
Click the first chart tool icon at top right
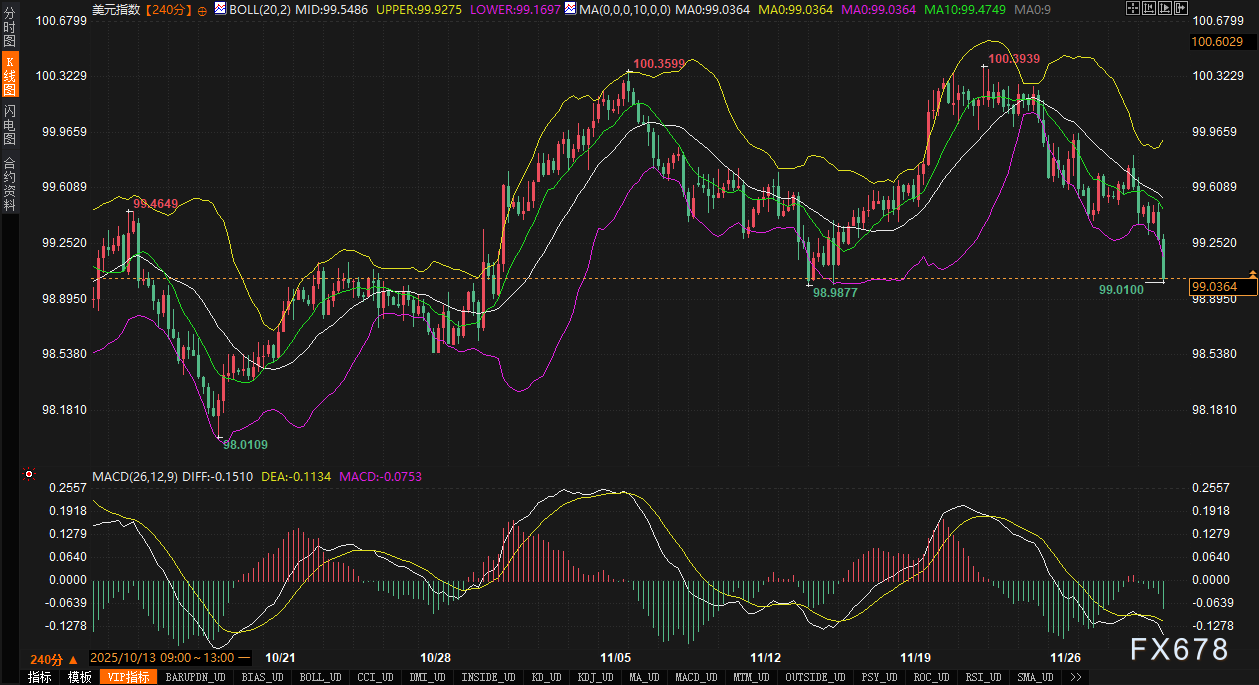click(x=1132, y=9)
